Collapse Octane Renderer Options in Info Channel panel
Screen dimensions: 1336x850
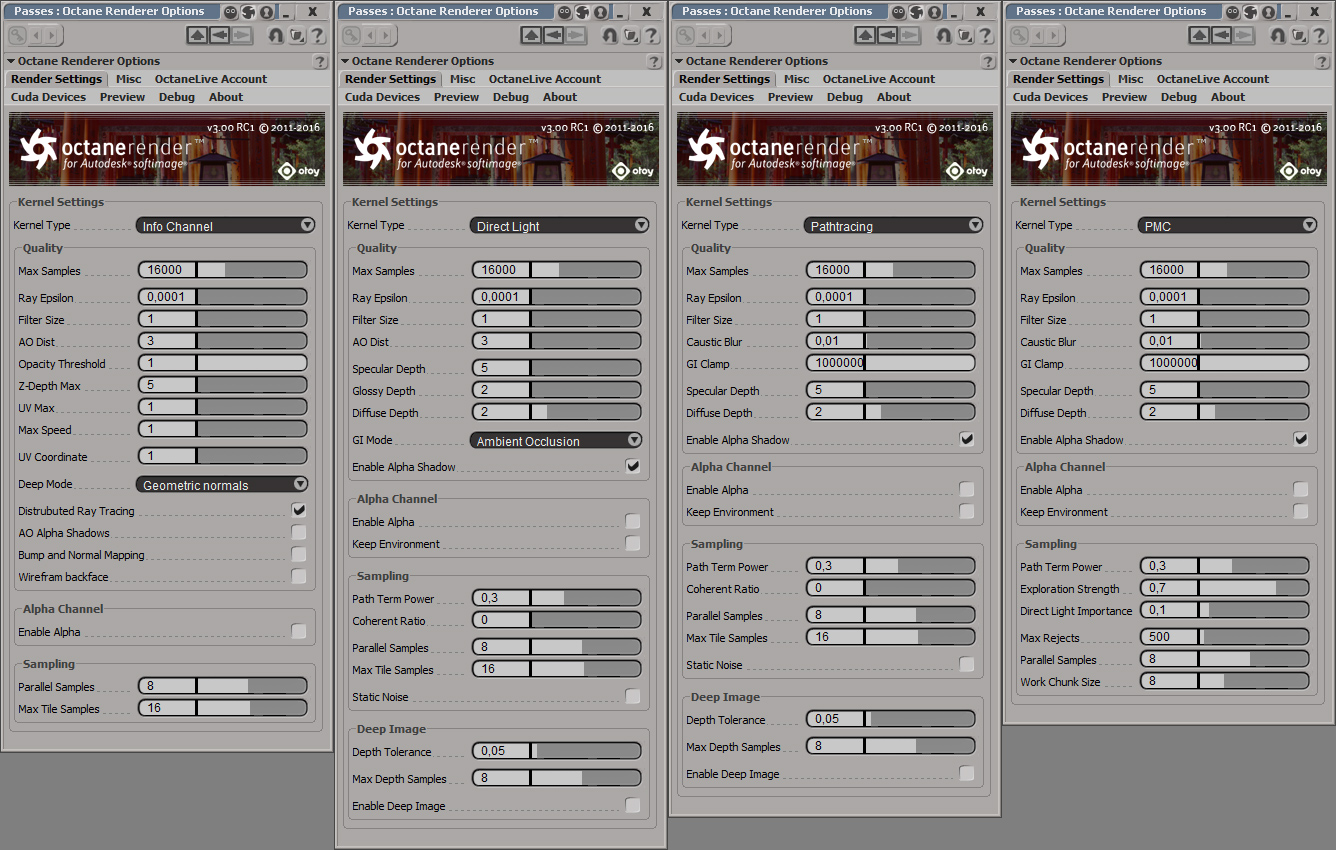[10, 61]
